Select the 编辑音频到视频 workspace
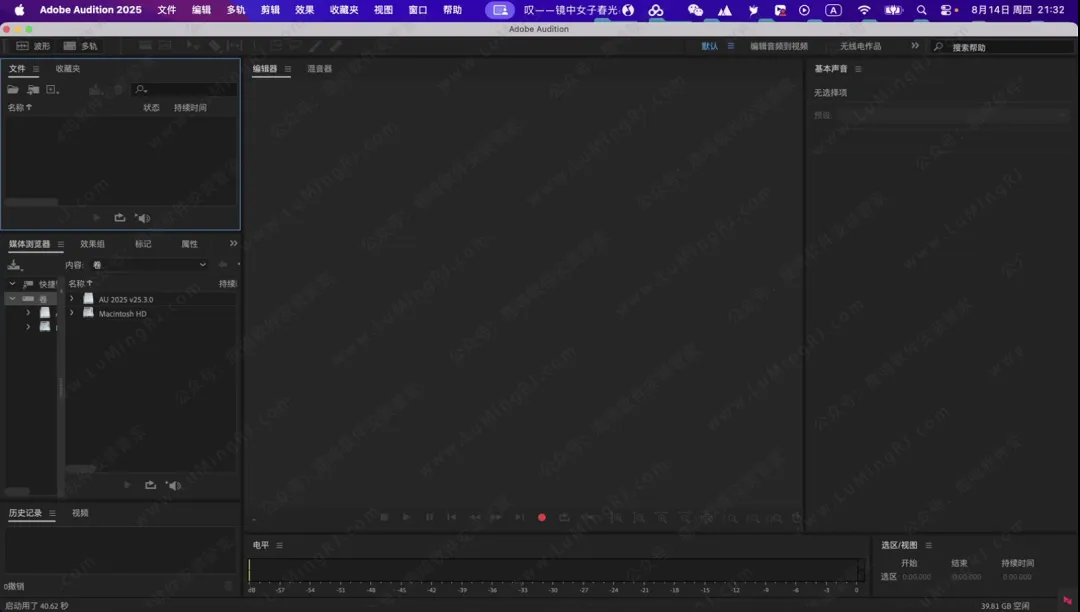The height and width of the screenshot is (612, 1080). [779, 46]
